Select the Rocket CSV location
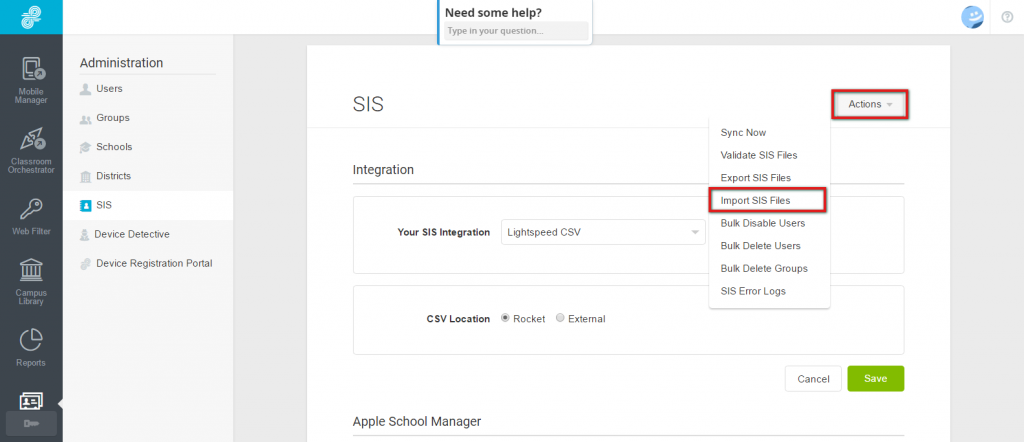Image resolution: width=1024 pixels, height=442 pixels. click(x=505, y=319)
